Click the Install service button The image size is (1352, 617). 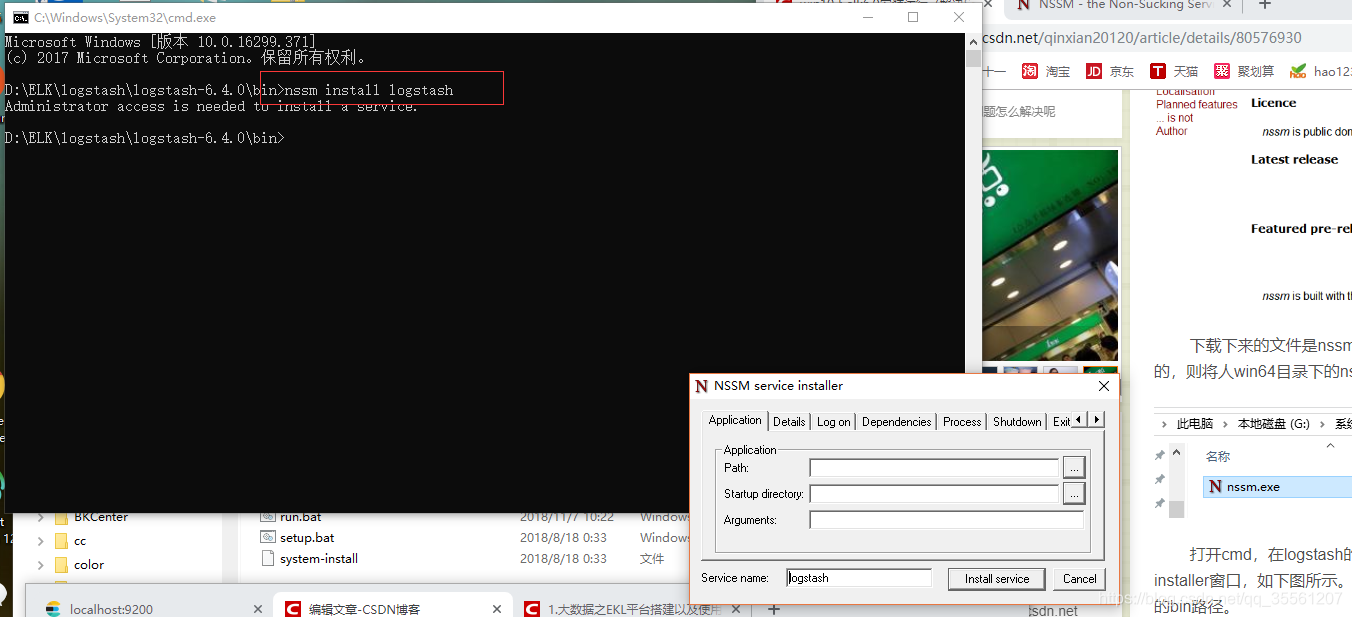(x=997, y=578)
